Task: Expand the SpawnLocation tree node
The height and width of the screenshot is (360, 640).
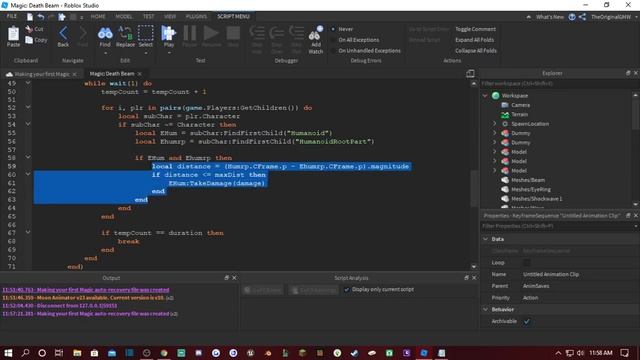Action: [x=494, y=123]
